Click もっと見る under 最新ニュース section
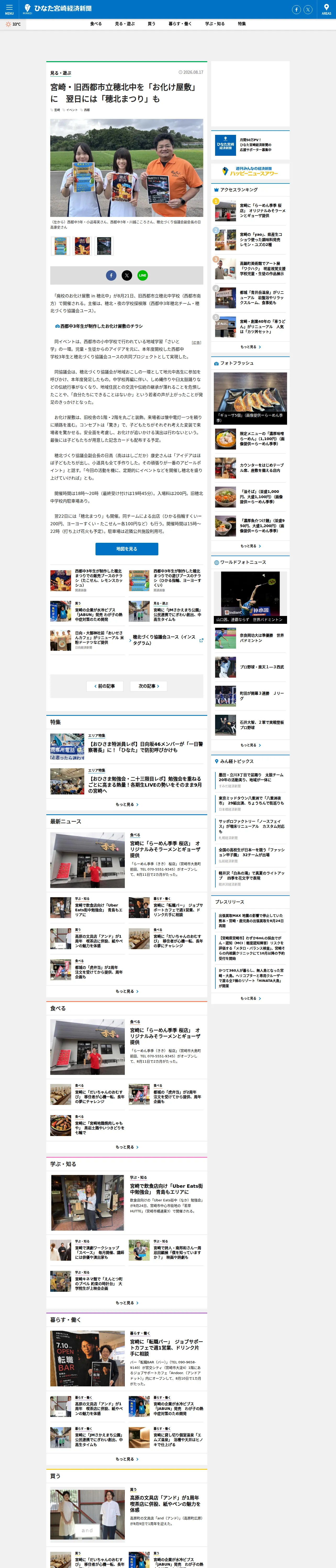The image size is (336, 1568). [x=127, y=991]
